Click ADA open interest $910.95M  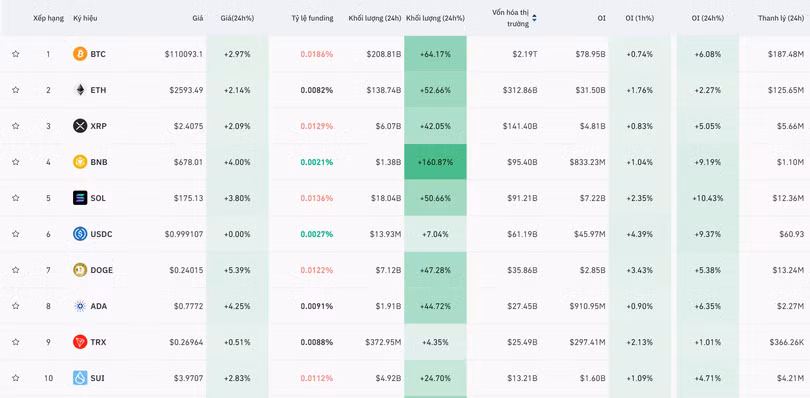588,306
